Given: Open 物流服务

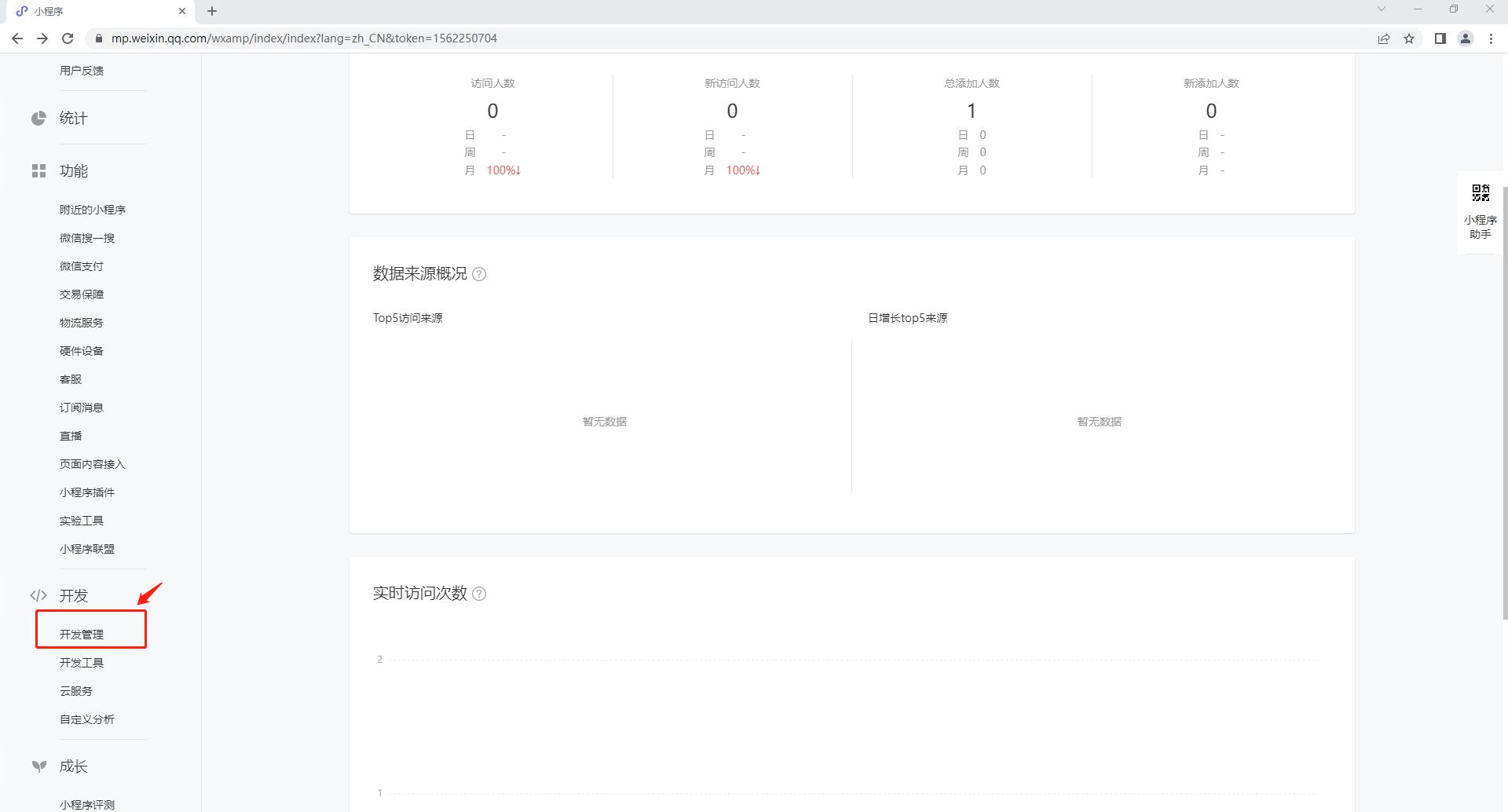Looking at the screenshot, I should coord(82,323).
